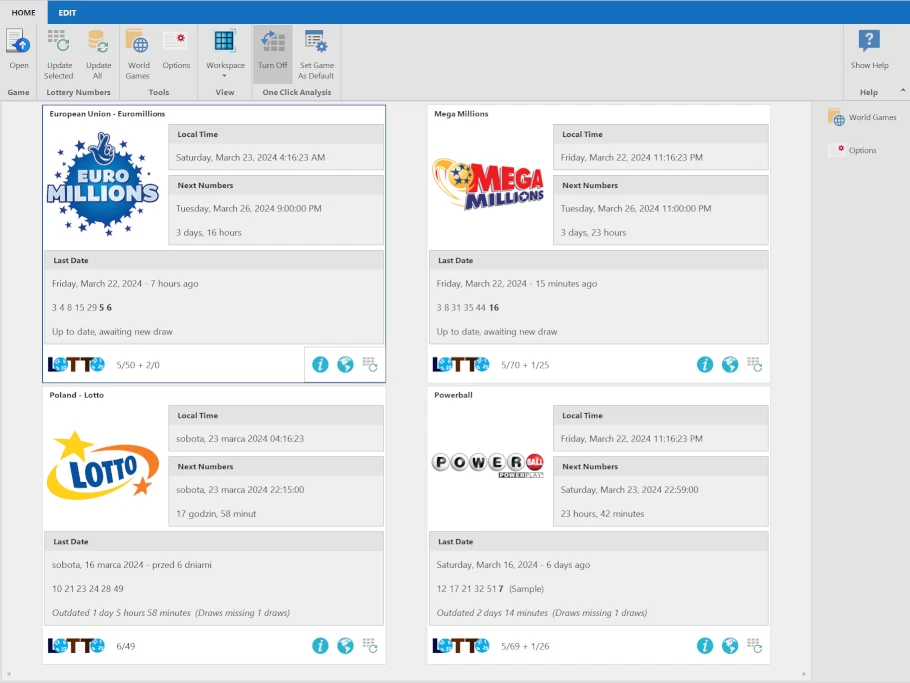
Task: Click the Lotto logo beside 5/69 + 1/26
Action: click(x=461, y=645)
